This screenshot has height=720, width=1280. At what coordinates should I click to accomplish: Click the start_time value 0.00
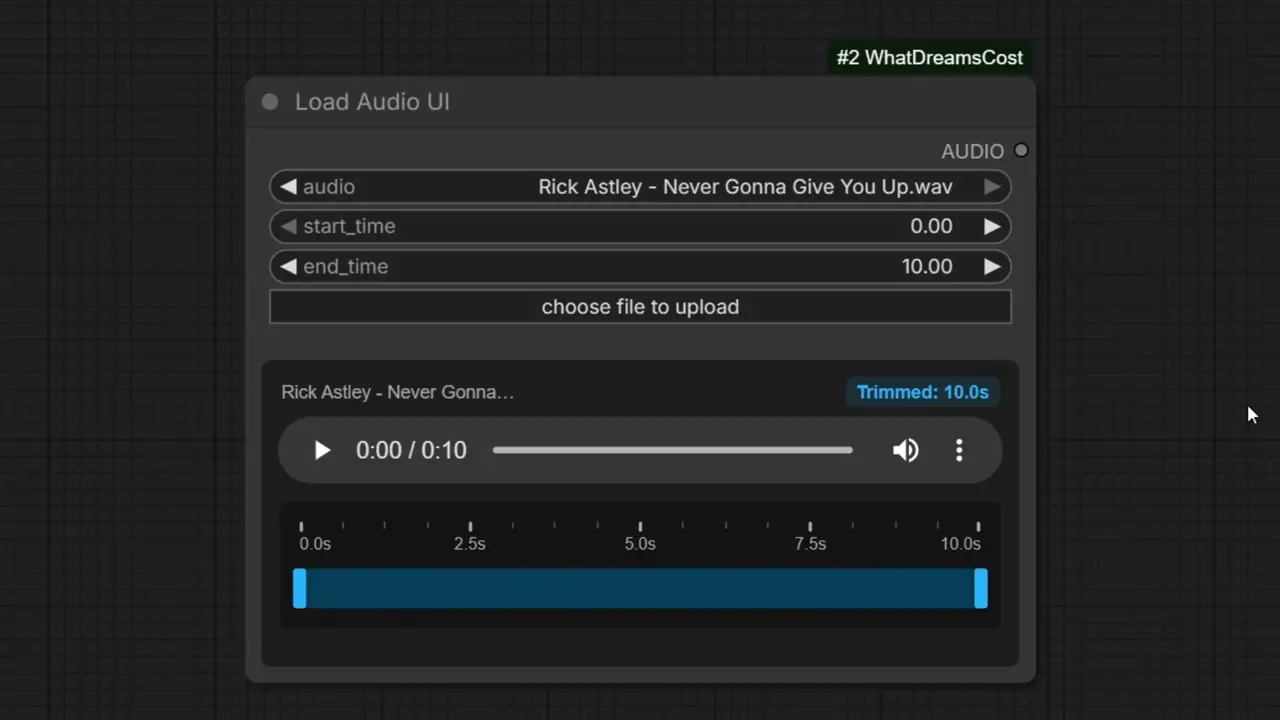click(931, 227)
